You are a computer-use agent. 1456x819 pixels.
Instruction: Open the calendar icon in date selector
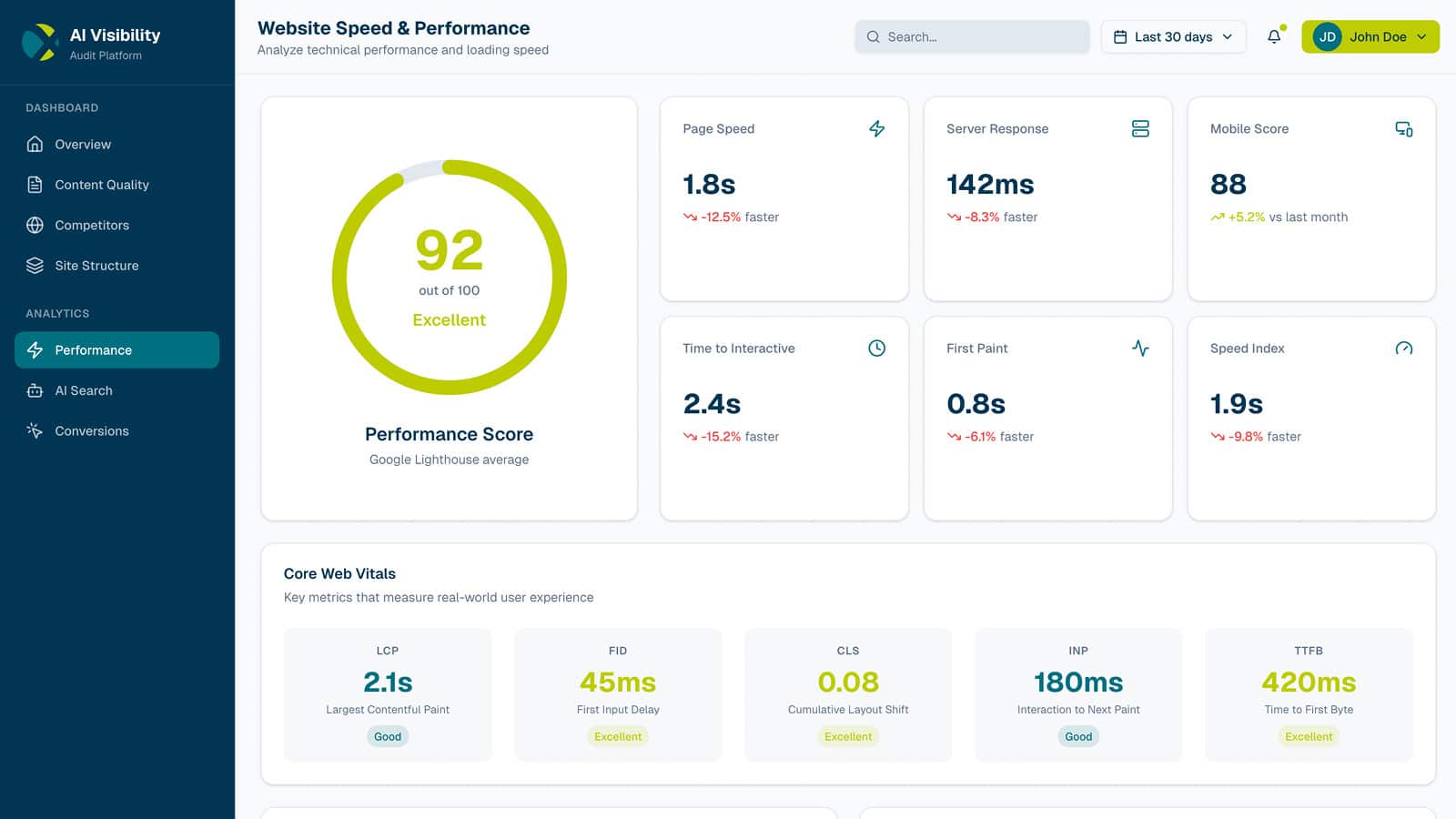coord(1122,36)
